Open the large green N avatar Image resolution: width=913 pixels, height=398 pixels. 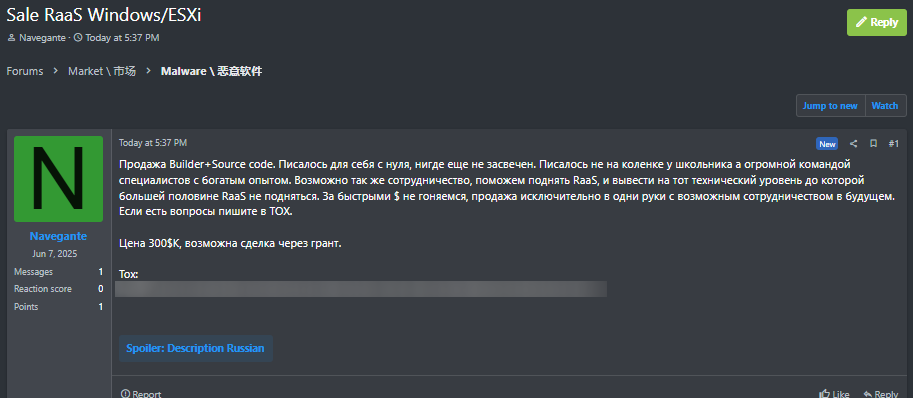tap(58, 179)
